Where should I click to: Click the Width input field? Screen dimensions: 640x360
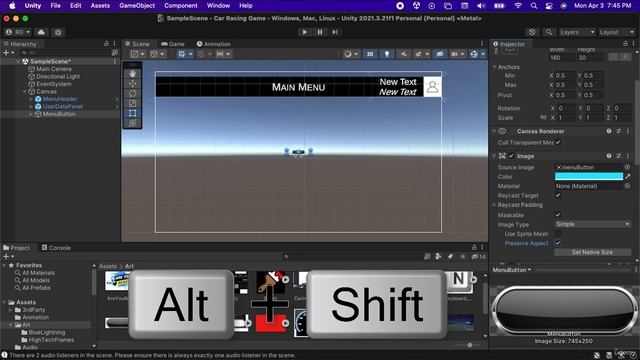(x=561, y=58)
